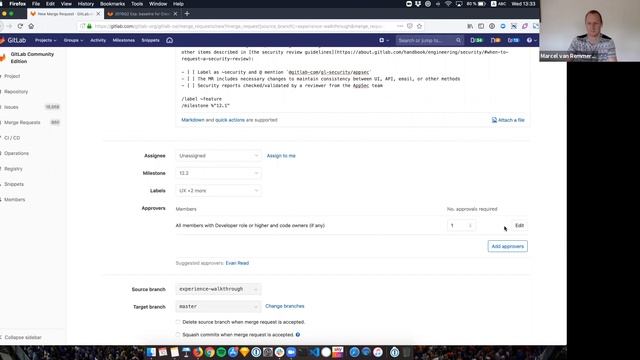Click the Firefox home button
Image resolution: width=640 pixels, height=360 pixels.
[x=31, y=26]
